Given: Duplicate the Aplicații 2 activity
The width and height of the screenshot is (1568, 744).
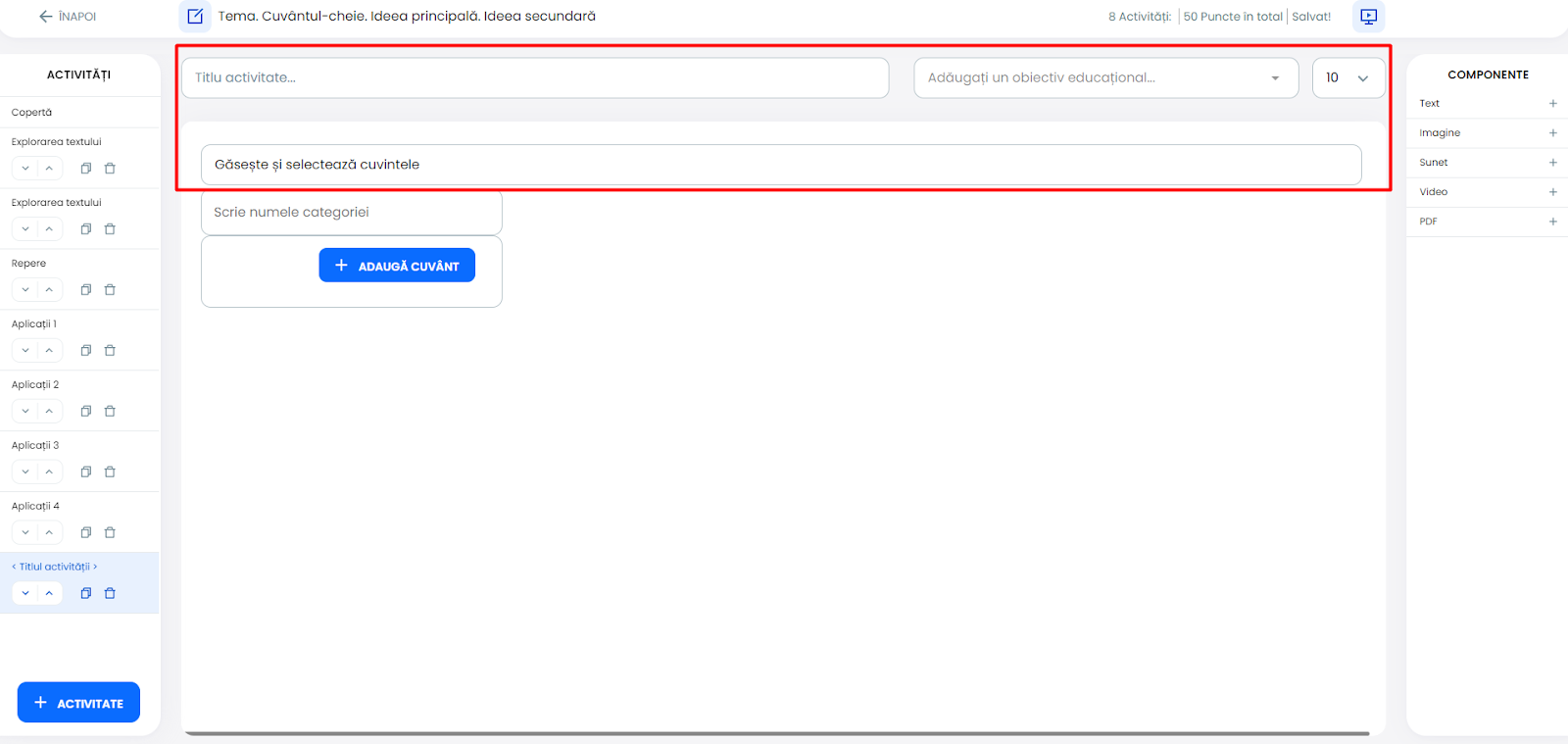Looking at the screenshot, I should pyautogui.click(x=86, y=412).
